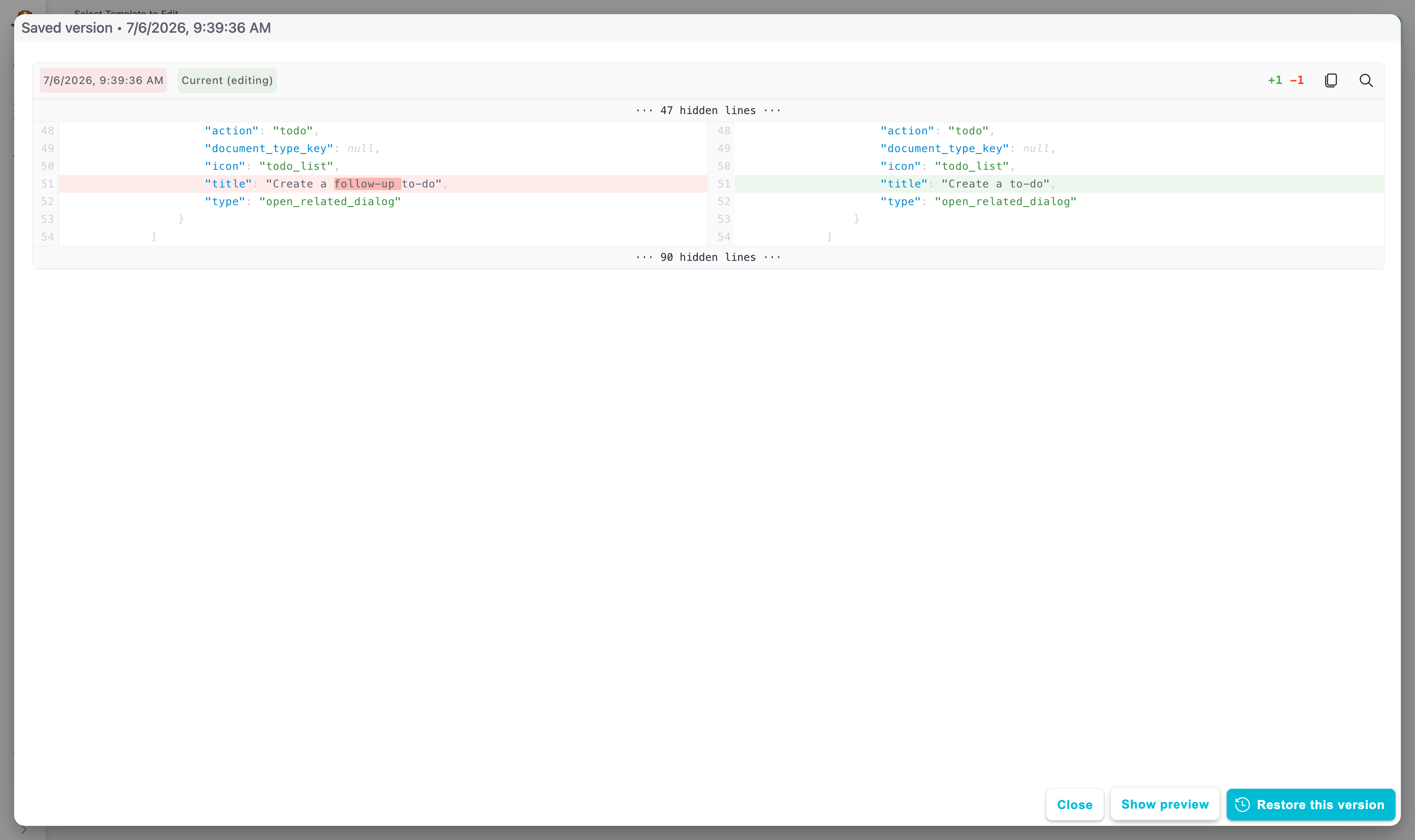1415x840 pixels.
Task: Click the +1 additions counter
Action: [1275, 80]
